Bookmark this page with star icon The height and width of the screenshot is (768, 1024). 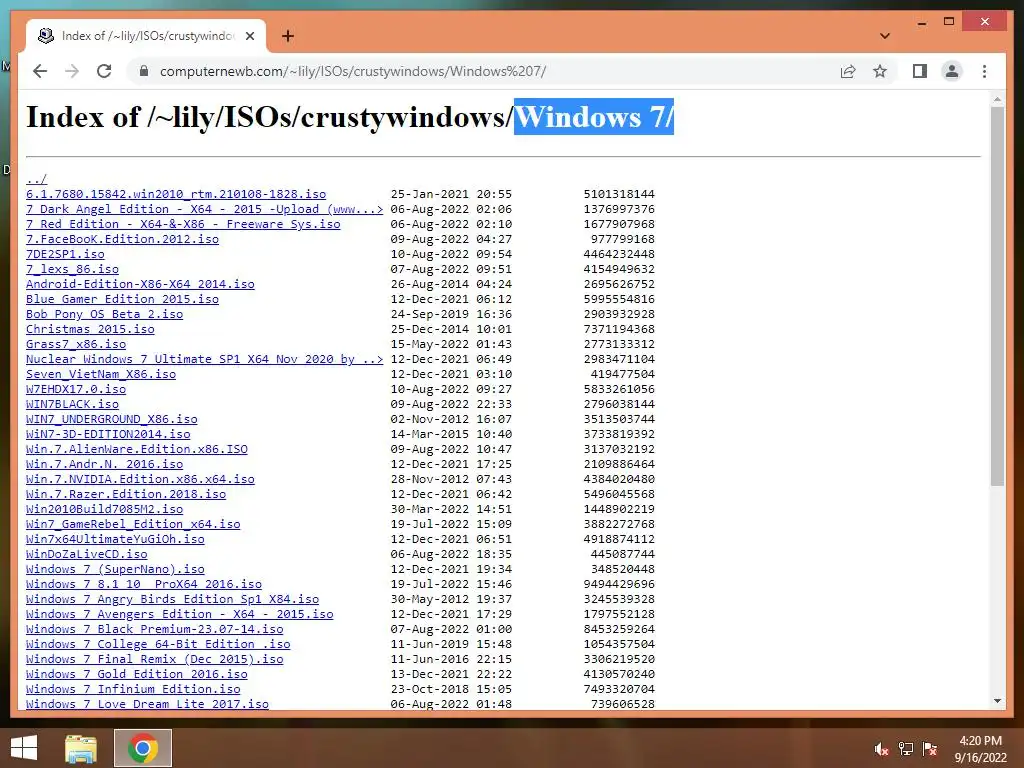[880, 71]
